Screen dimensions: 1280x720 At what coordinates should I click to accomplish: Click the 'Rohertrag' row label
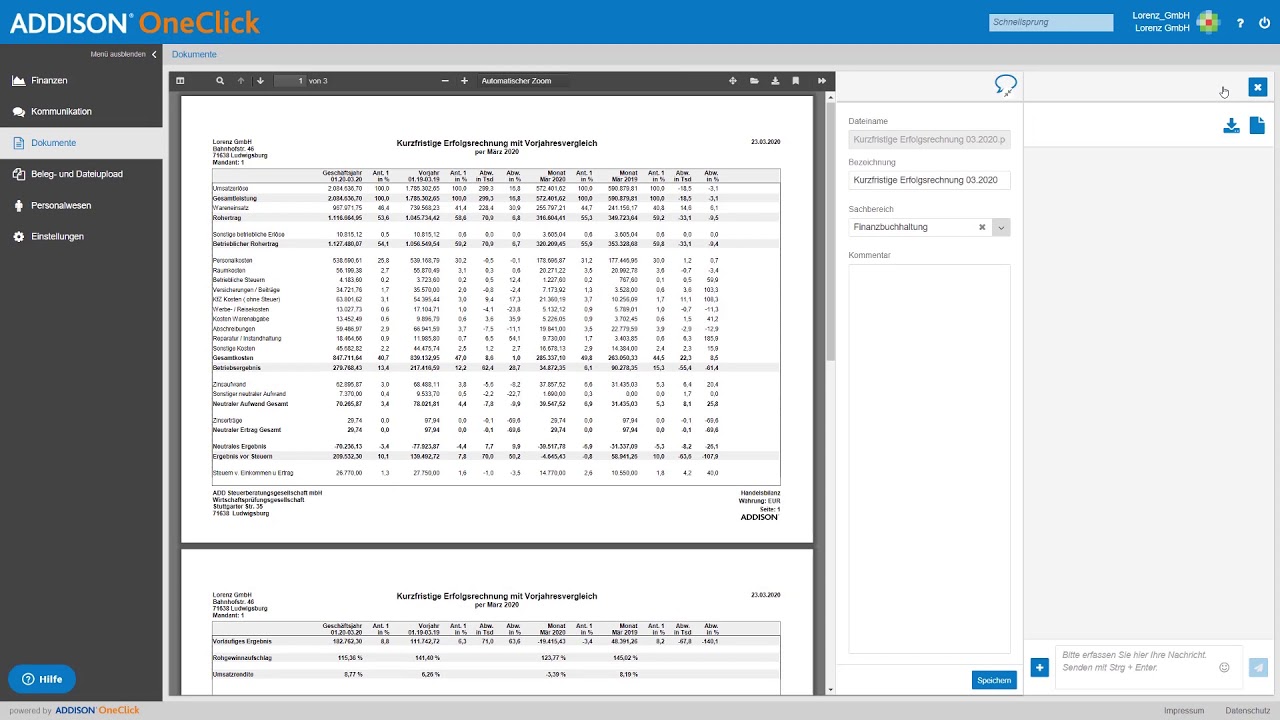pos(227,217)
